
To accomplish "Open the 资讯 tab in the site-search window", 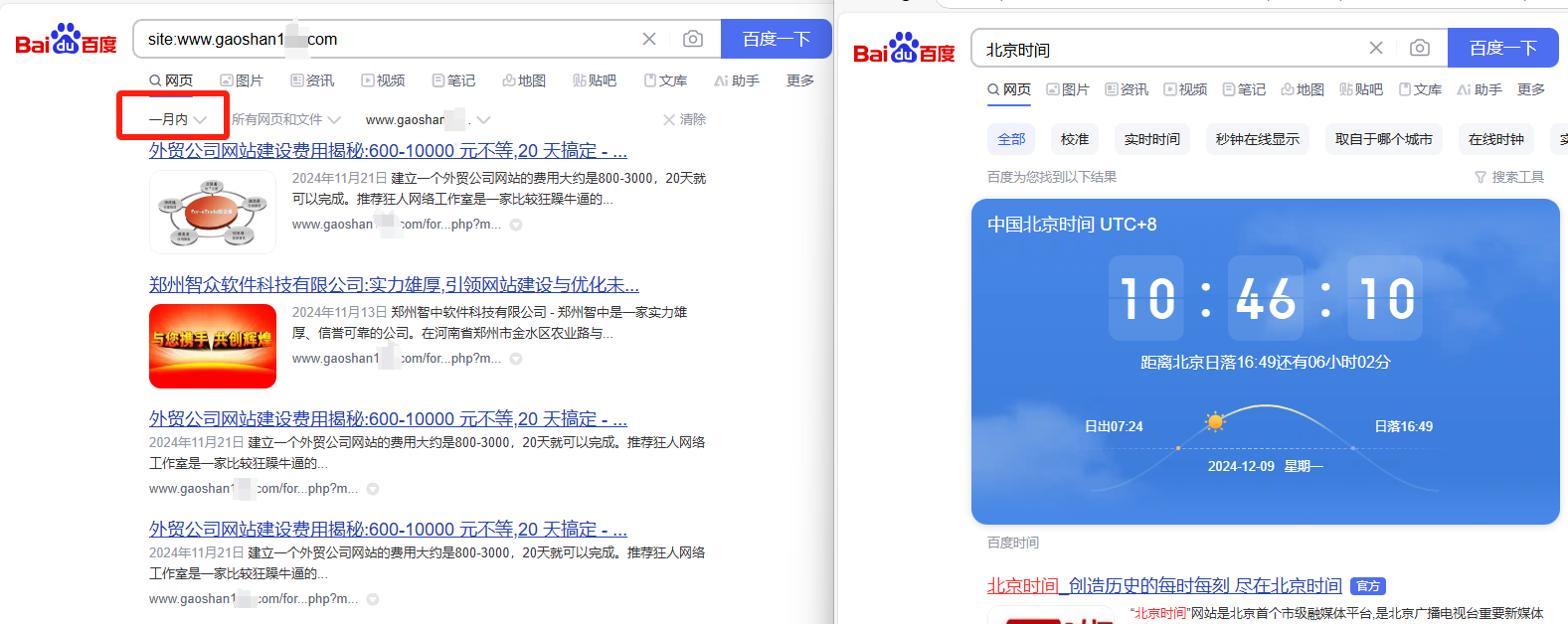I will pyautogui.click(x=312, y=80).
